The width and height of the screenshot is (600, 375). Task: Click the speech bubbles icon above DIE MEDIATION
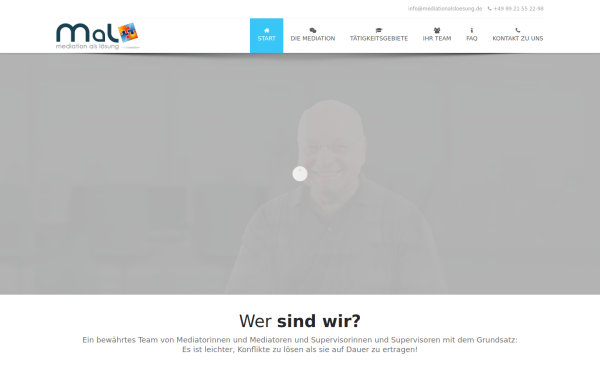tap(313, 30)
